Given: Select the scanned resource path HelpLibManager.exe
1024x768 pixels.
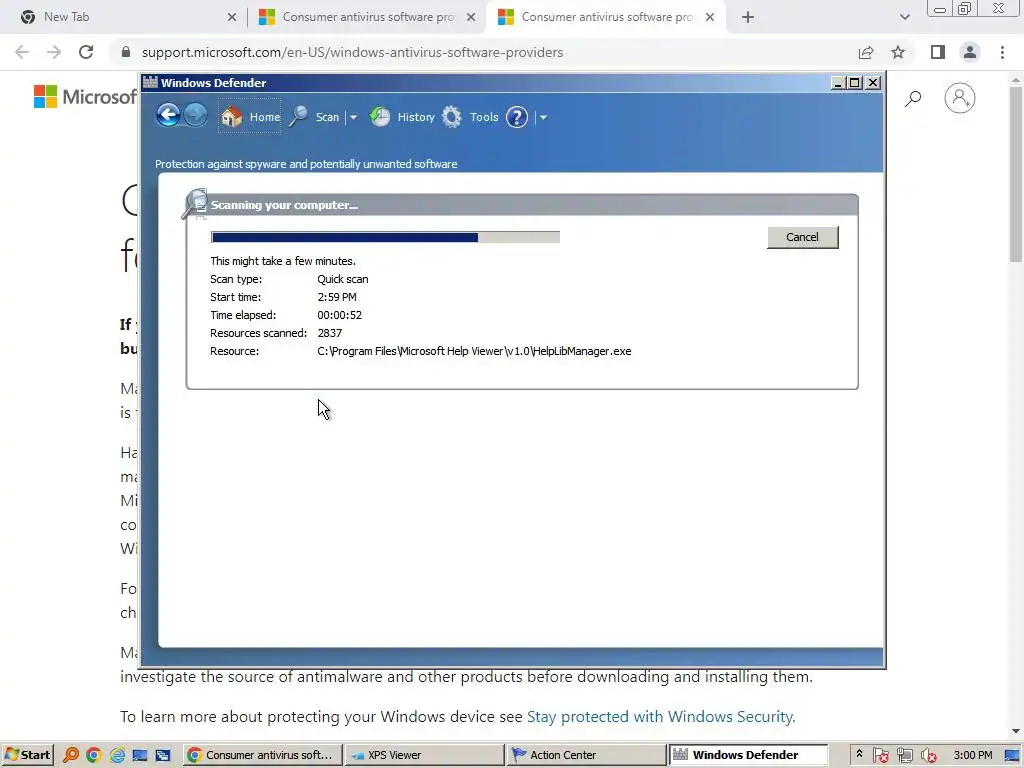Looking at the screenshot, I should [x=474, y=351].
